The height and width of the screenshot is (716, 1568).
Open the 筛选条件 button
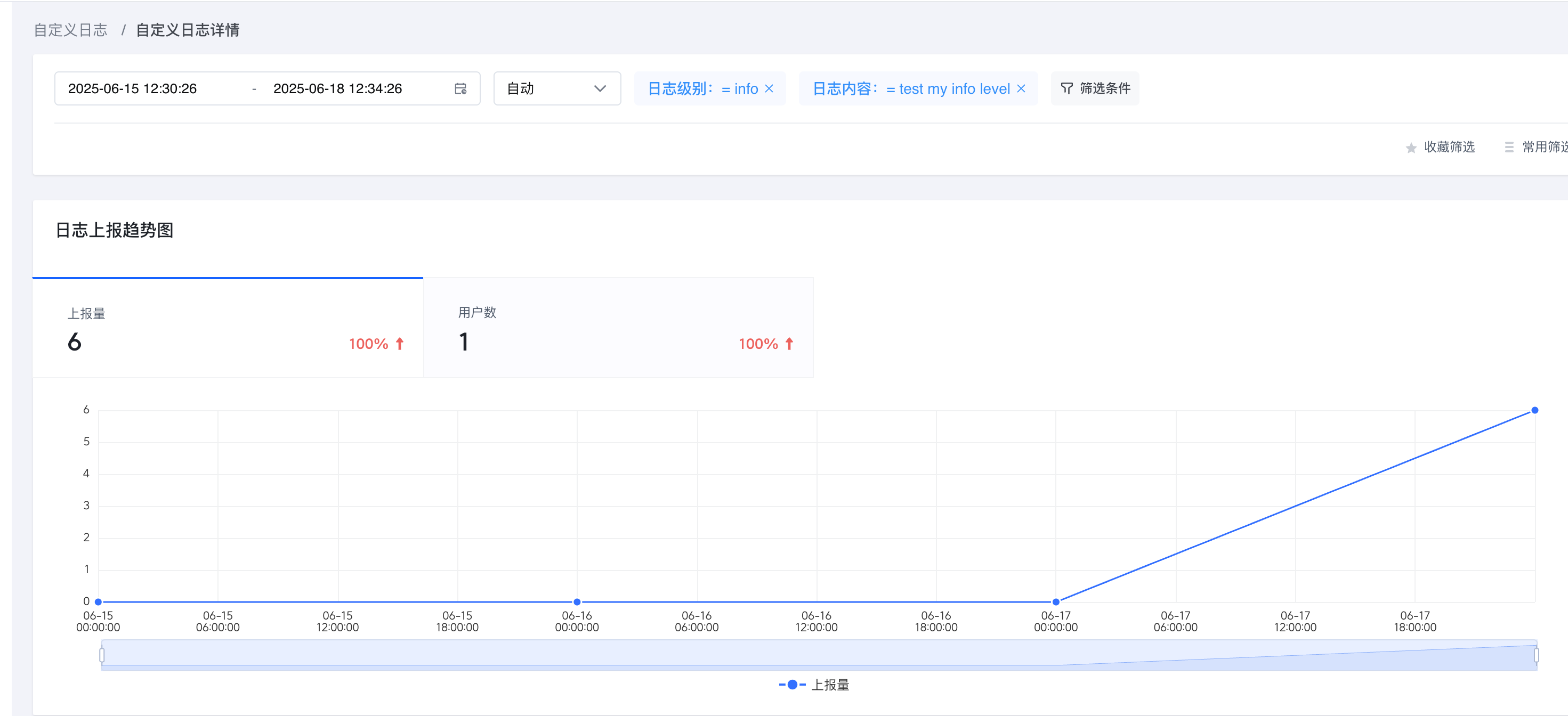point(1094,89)
